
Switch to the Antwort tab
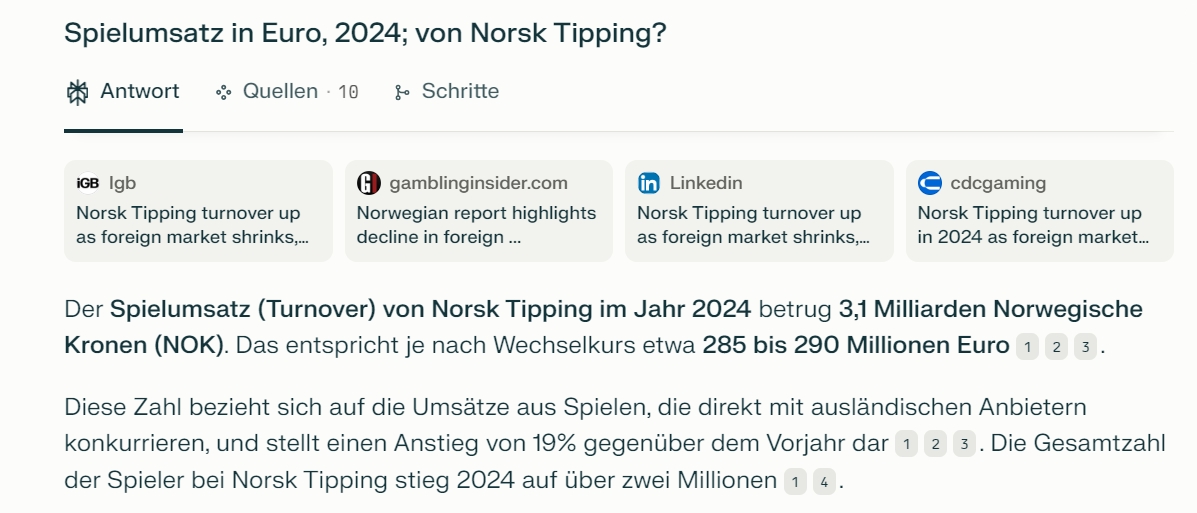click(123, 92)
